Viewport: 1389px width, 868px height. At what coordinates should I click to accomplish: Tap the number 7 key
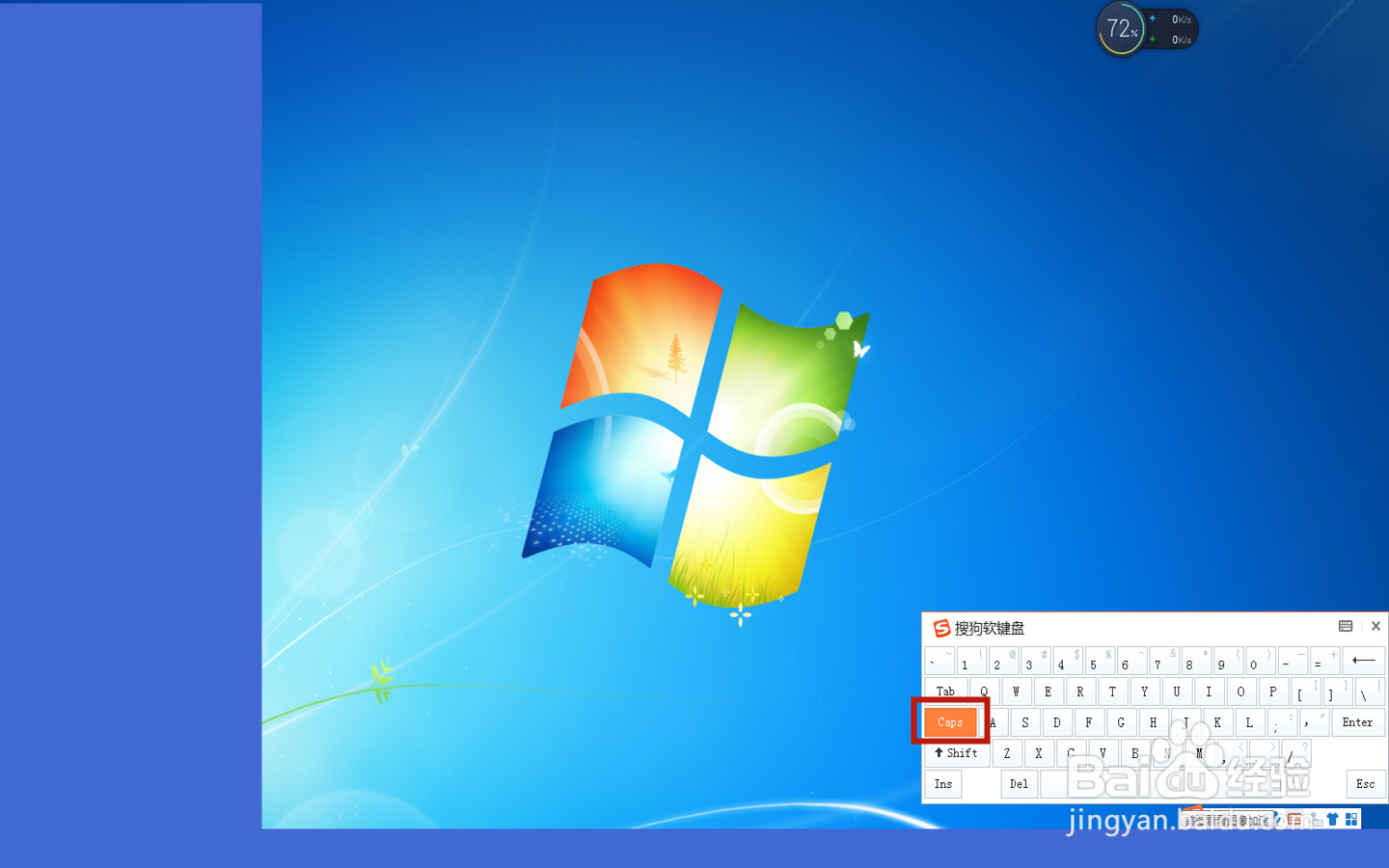[x=1164, y=661]
